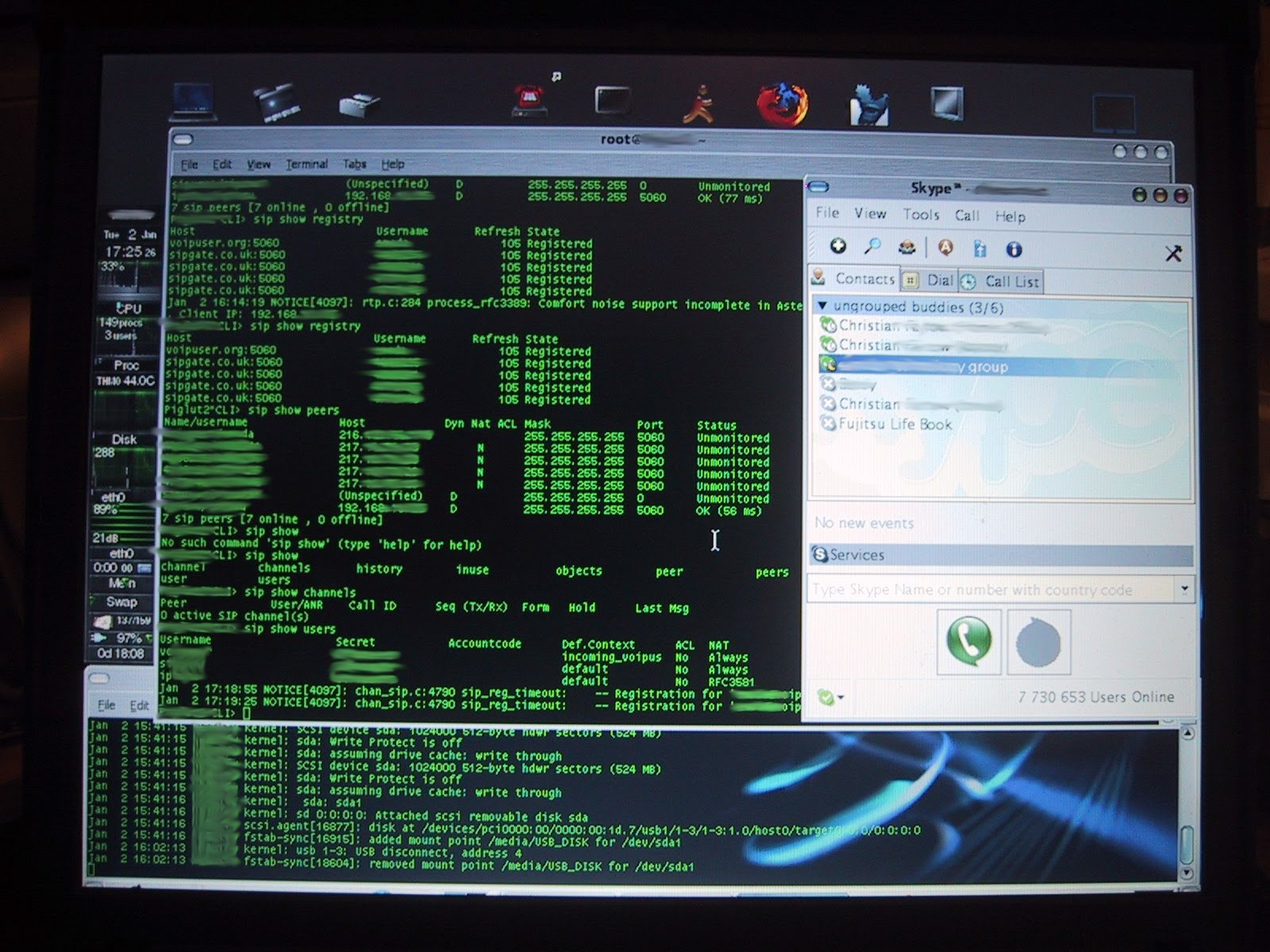Screen dimensions: 1270x952
Task: Click the magnifying glass search icon in Skype
Action: coord(872,247)
